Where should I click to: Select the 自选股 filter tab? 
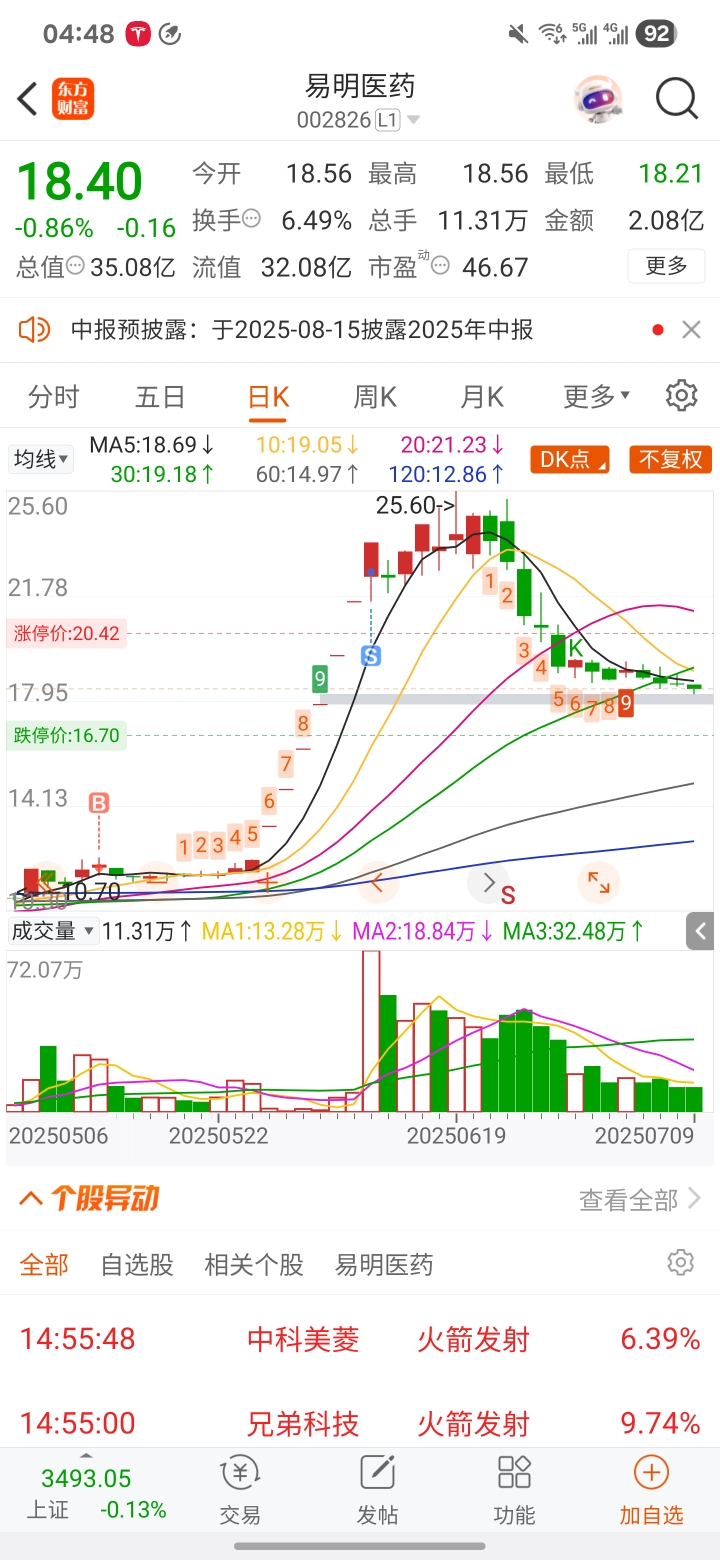click(x=137, y=1264)
